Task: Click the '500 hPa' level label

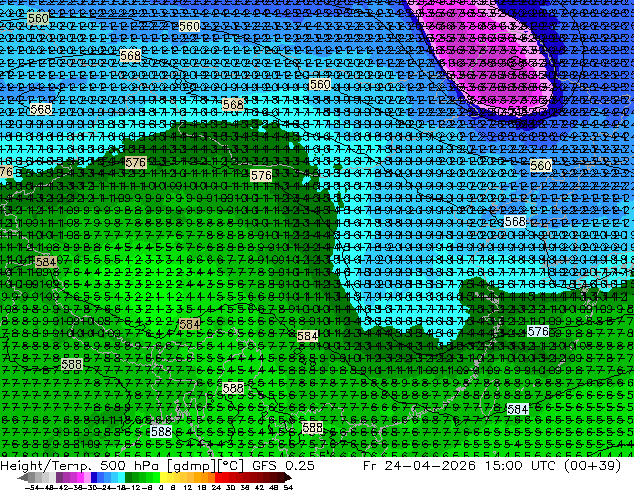Action: (129, 465)
